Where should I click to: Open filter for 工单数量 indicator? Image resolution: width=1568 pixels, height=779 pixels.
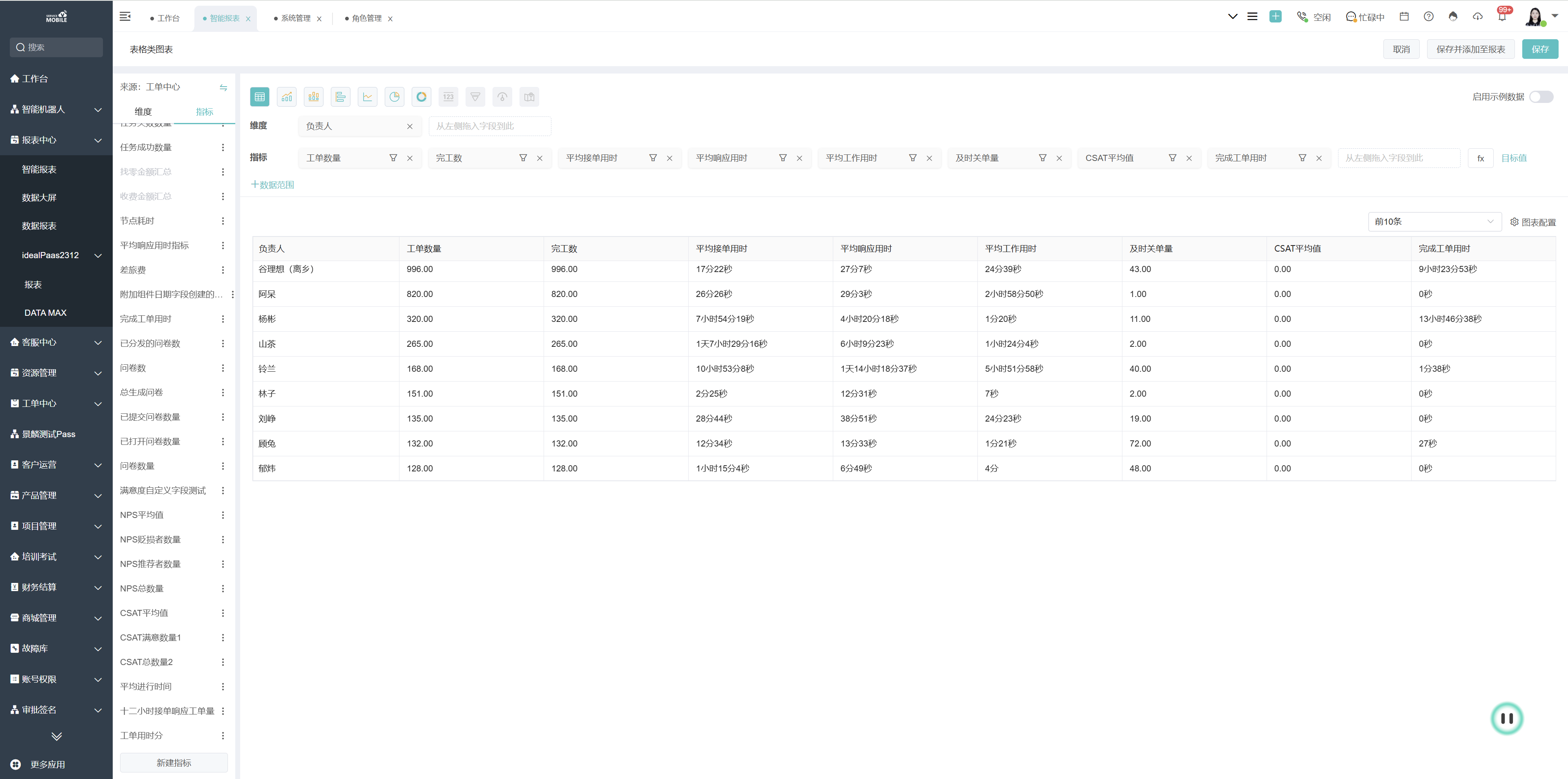click(x=393, y=158)
